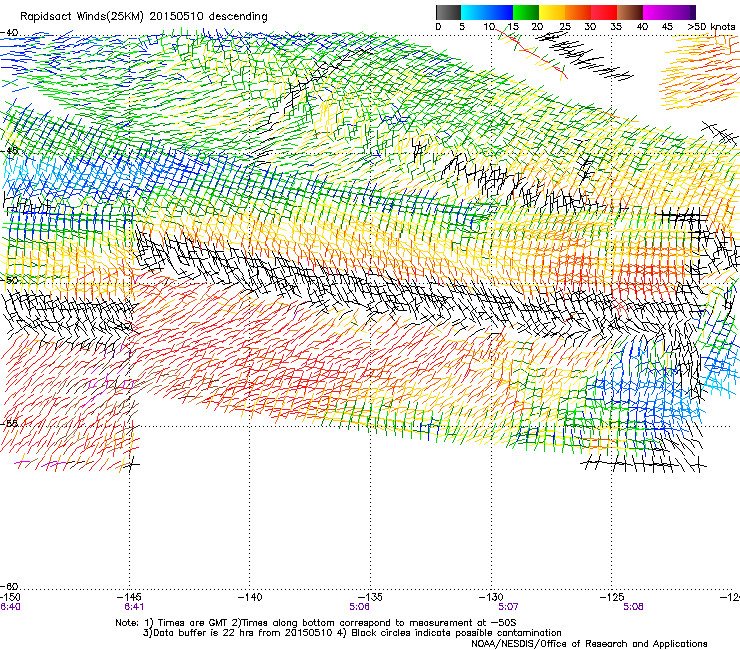Image resolution: width=740 pixels, height=650 pixels.
Task: Click the 'Times are GMT' note line
Action: (x=316, y=623)
